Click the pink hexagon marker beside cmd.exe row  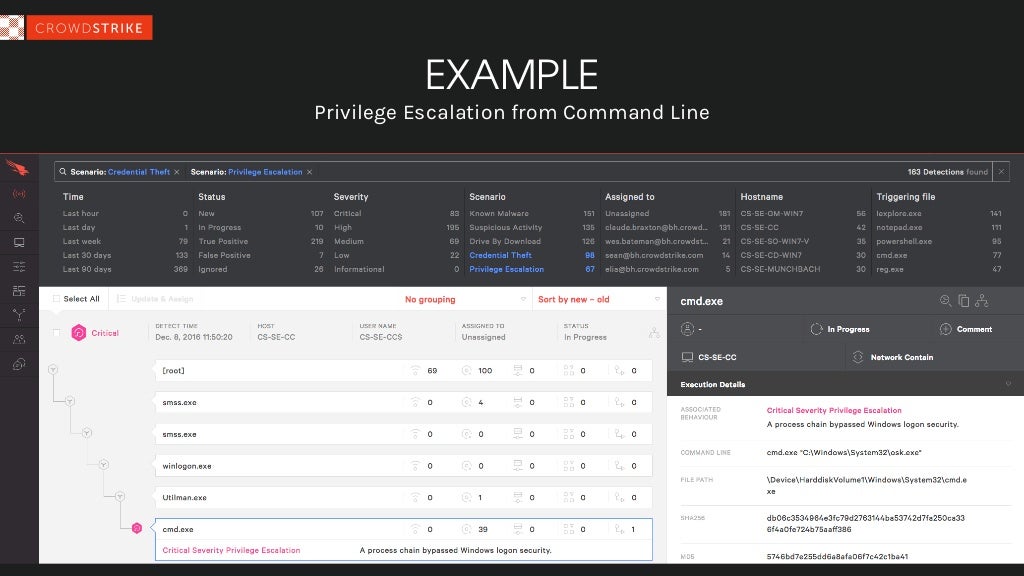point(136,528)
